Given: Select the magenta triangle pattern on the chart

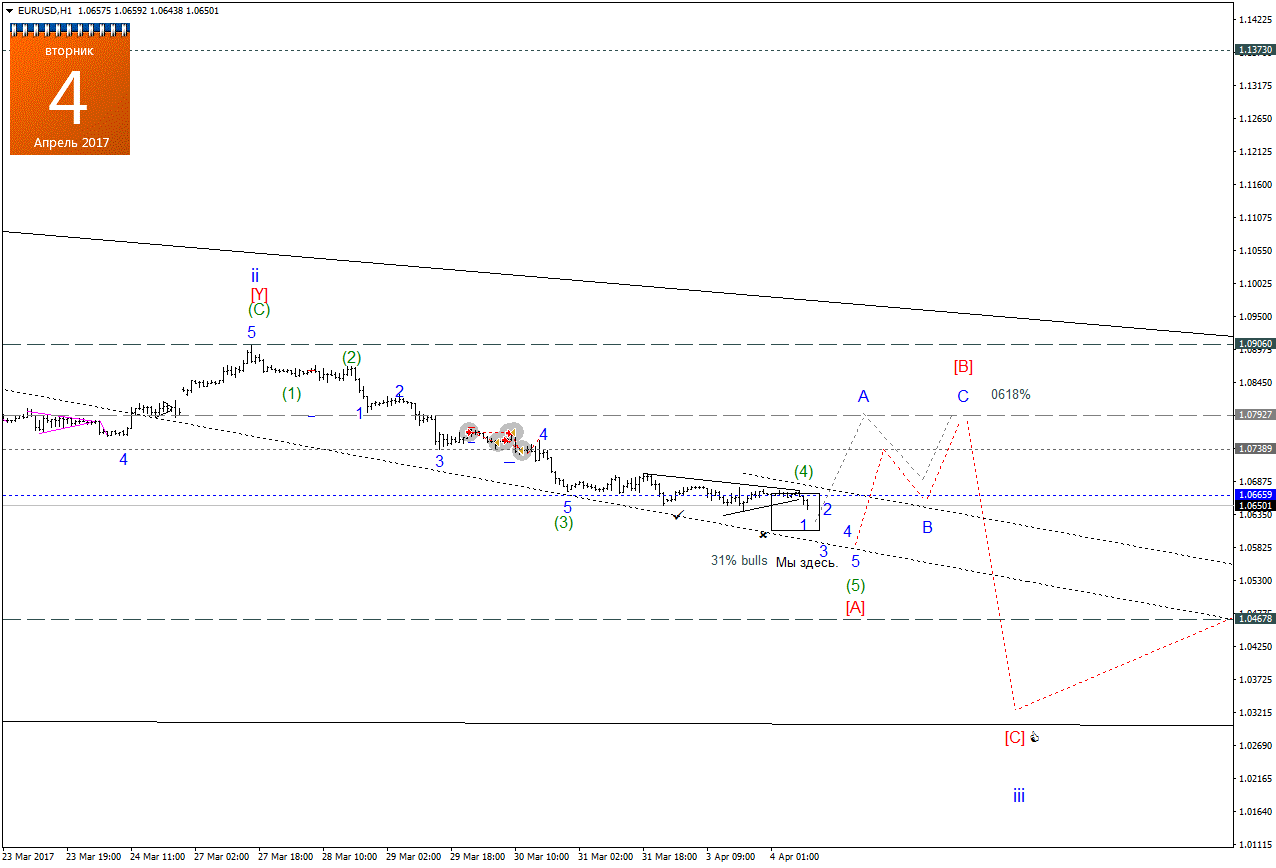Looking at the screenshot, I should coord(68,422).
